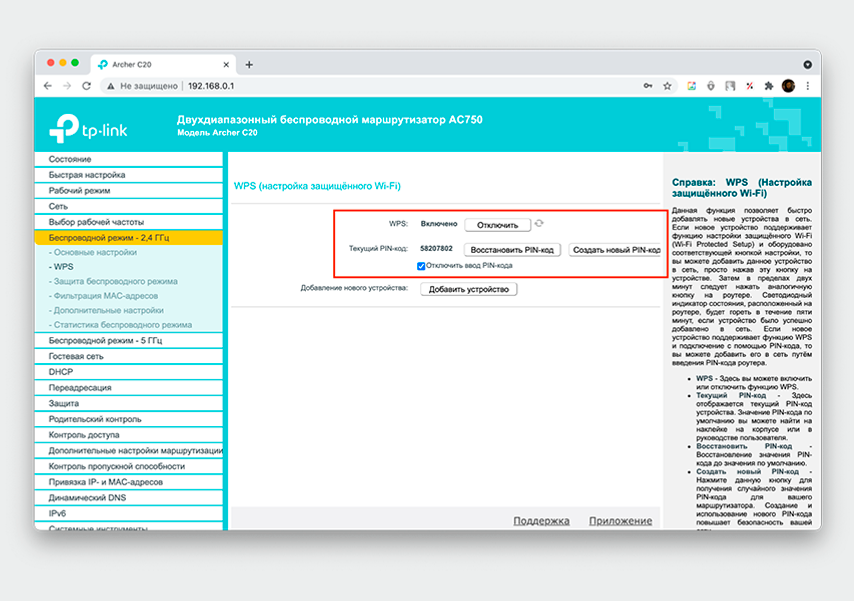Open Защита беспроводного режима submenu
The width and height of the screenshot is (854, 601).
pyautogui.click(x=113, y=281)
